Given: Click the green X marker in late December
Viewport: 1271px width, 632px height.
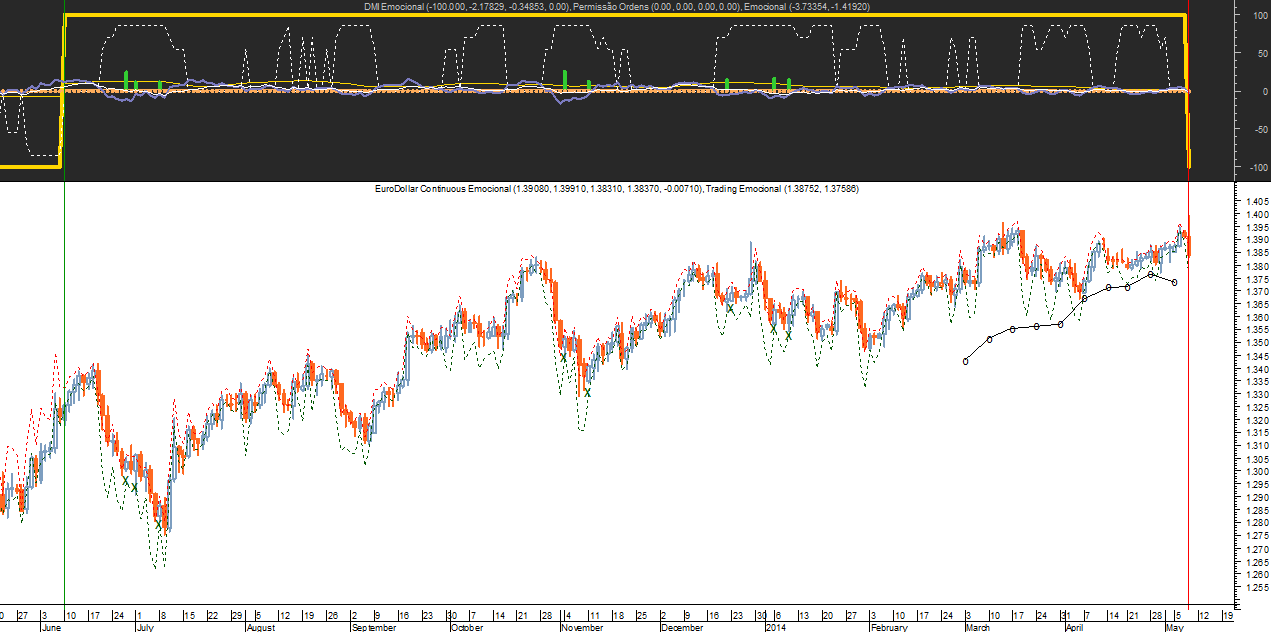Looking at the screenshot, I should coord(730,309).
